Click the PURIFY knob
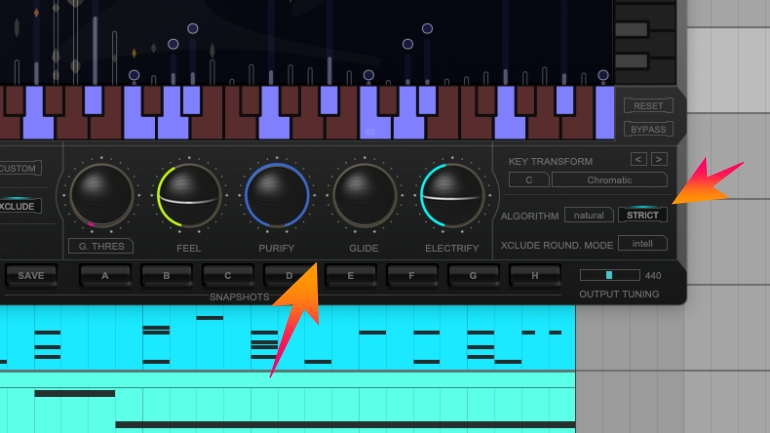 click(x=277, y=196)
